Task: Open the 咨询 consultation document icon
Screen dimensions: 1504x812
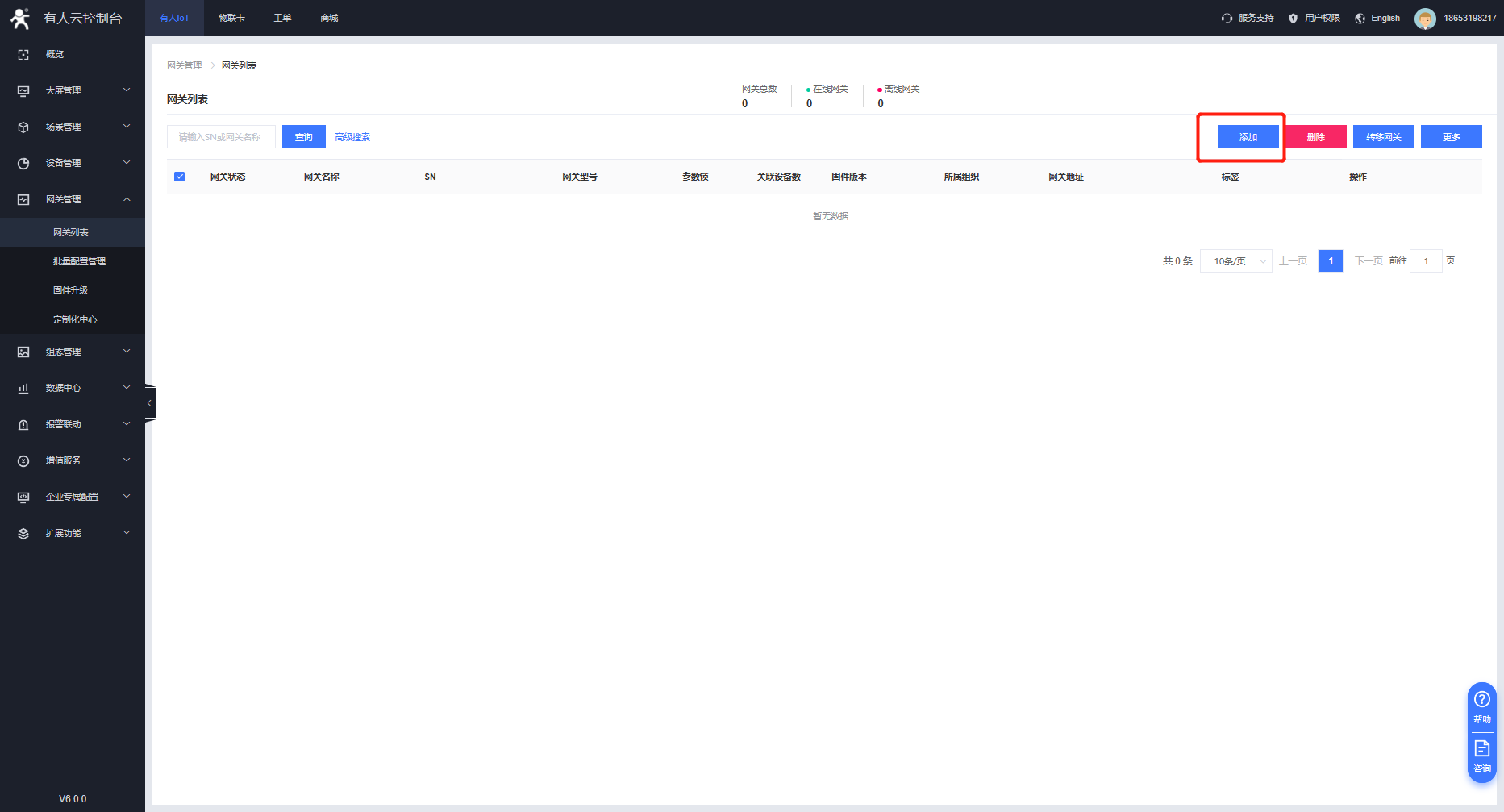Action: click(x=1481, y=749)
